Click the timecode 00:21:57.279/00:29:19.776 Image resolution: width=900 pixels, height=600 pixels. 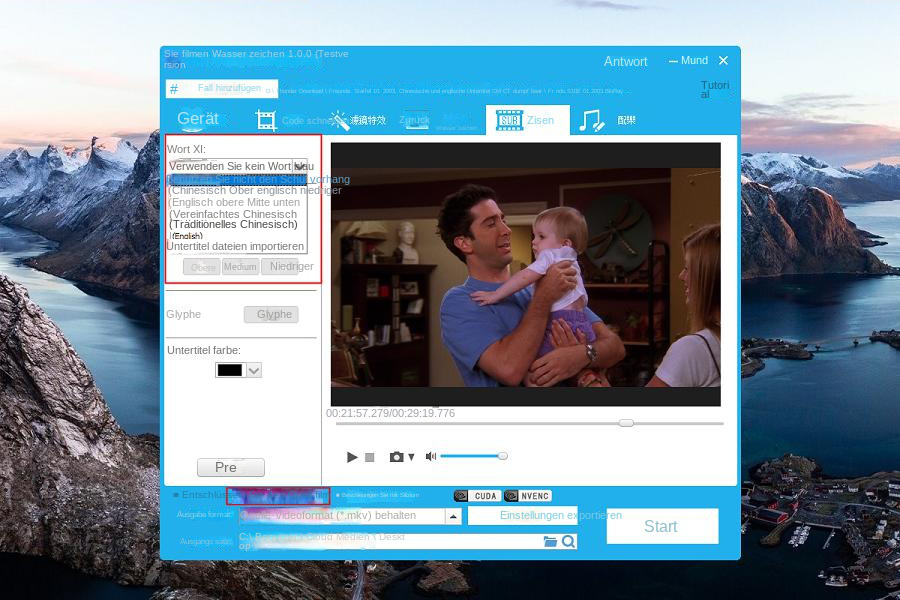coord(390,413)
